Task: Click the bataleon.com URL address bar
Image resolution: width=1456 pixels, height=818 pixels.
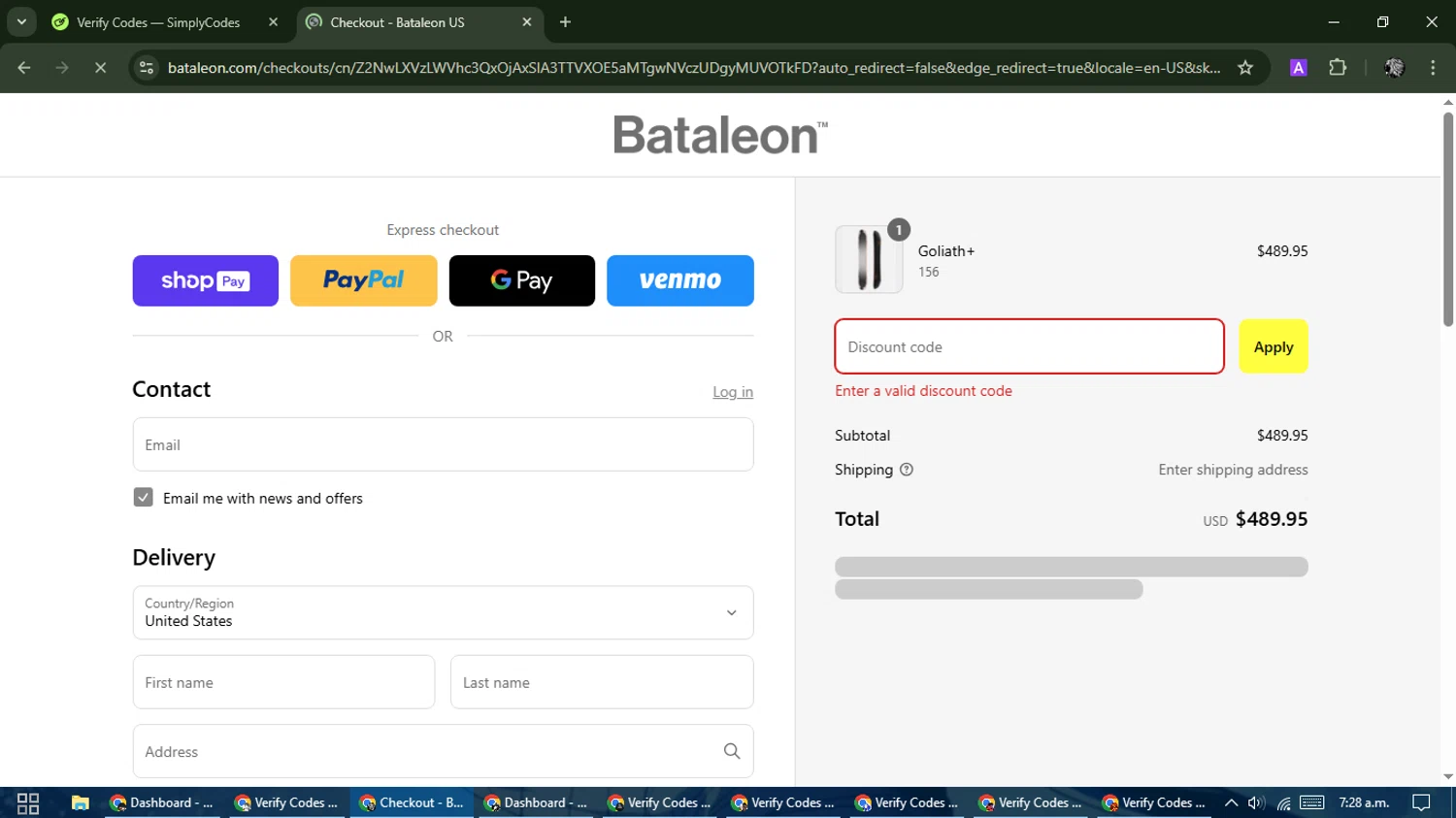Action: (x=694, y=68)
